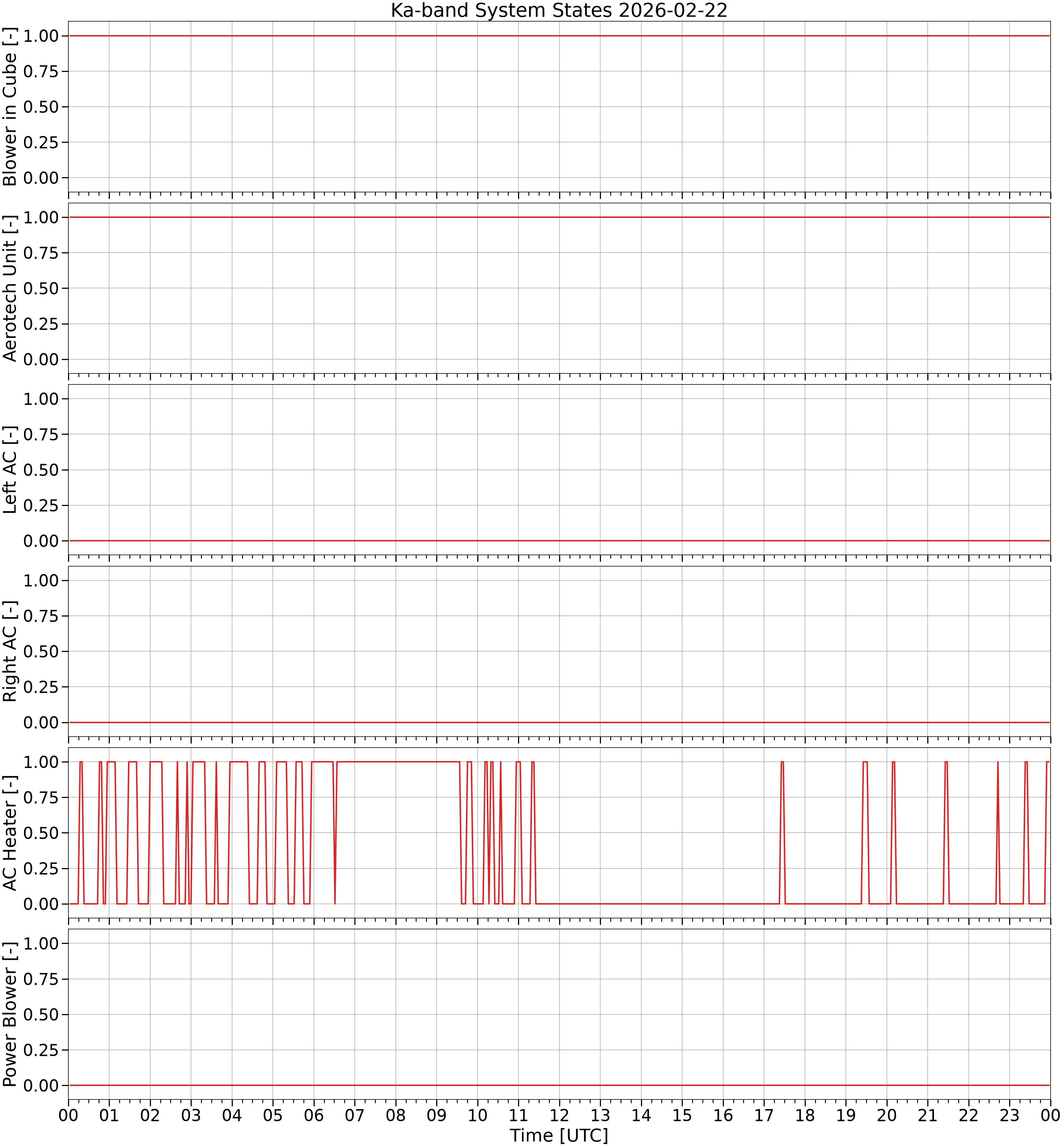This screenshot has width=1063, height=1148.
Task: Click the AC Heater pulse near 19:30
Action: 865,832
